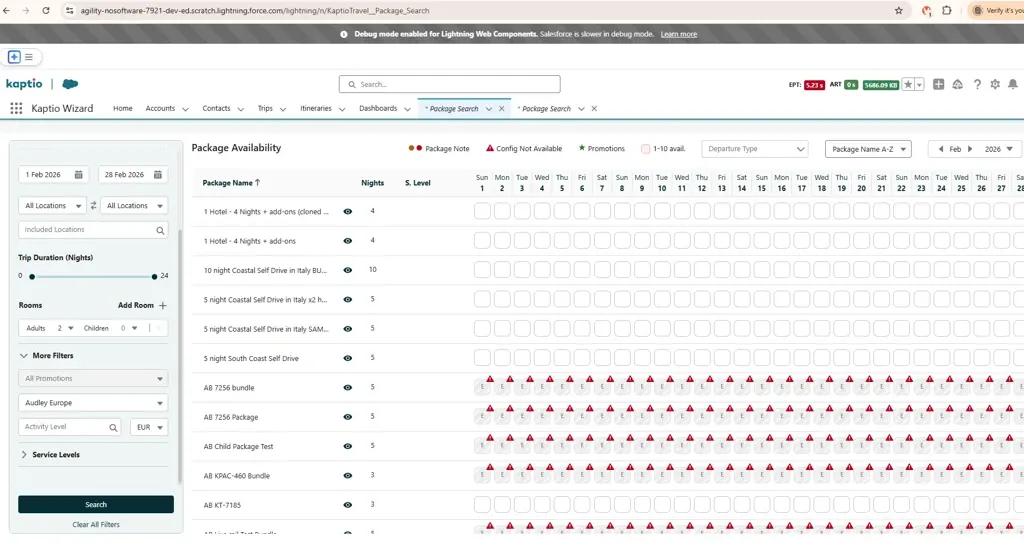Open the Home tab
The height and width of the screenshot is (547, 1024).
pyautogui.click(x=123, y=108)
